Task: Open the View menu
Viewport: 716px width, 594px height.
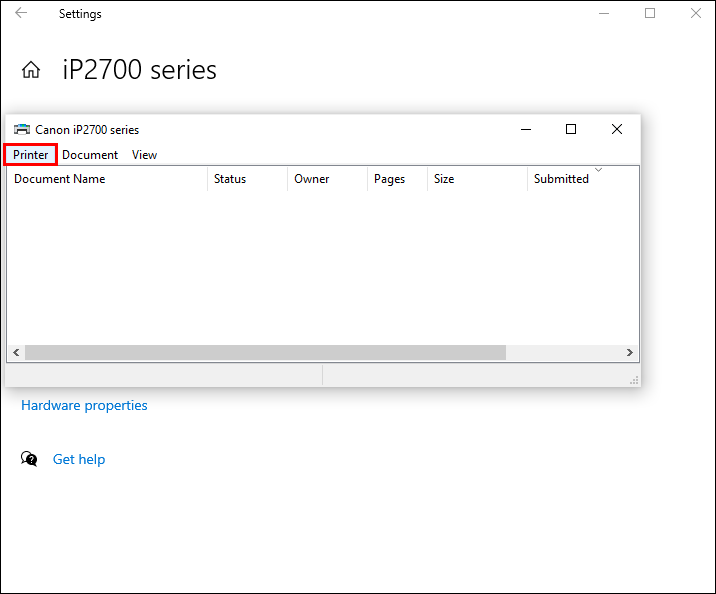Action: (144, 155)
